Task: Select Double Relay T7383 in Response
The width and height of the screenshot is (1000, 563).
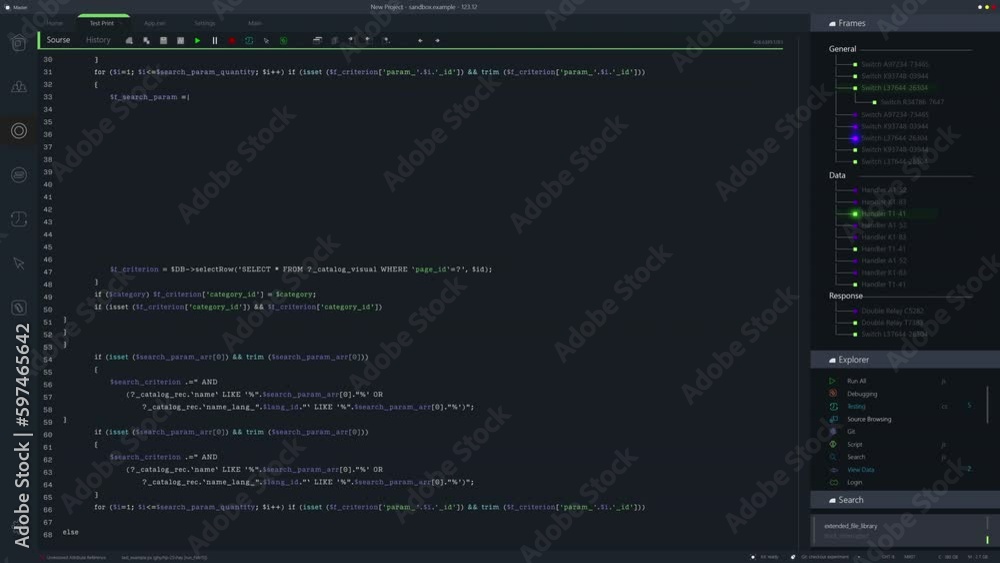Action: [892, 323]
